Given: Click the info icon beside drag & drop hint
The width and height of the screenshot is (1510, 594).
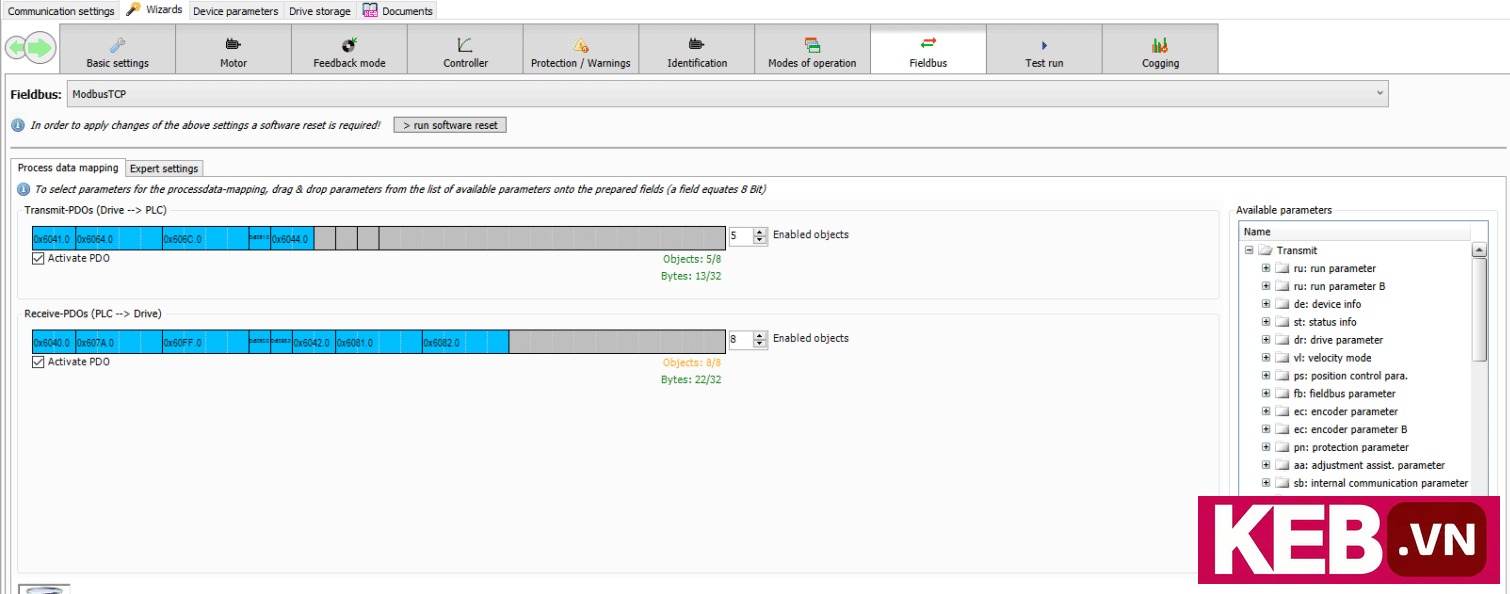Looking at the screenshot, I should tap(23, 189).
